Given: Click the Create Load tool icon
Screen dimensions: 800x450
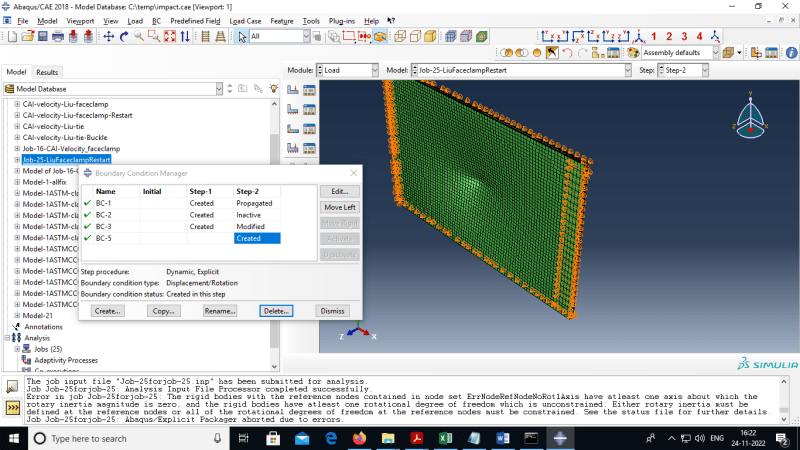Looking at the screenshot, I should coord(293,90).
